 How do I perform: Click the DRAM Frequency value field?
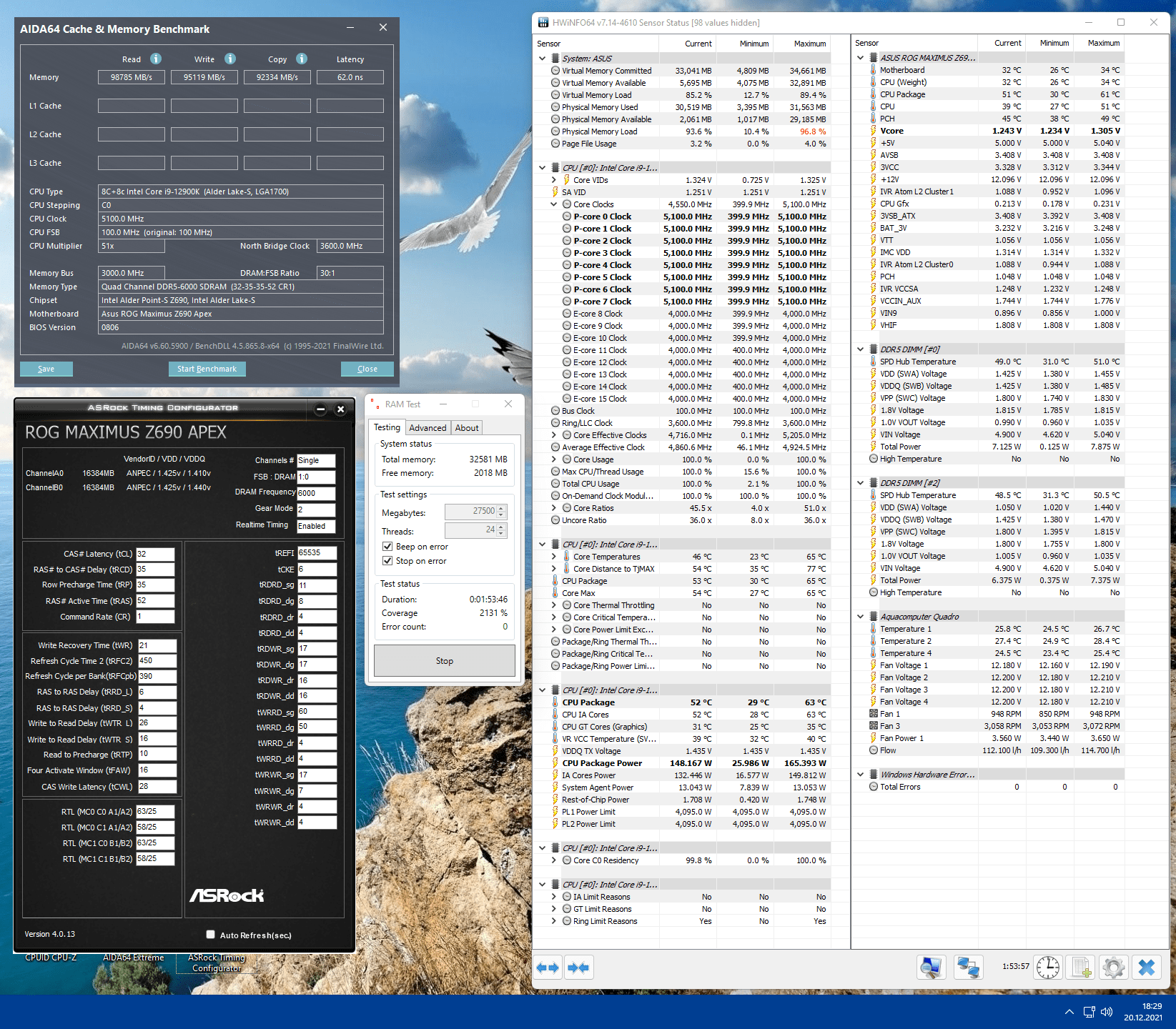pyautogui.click(x=316, y=493)
